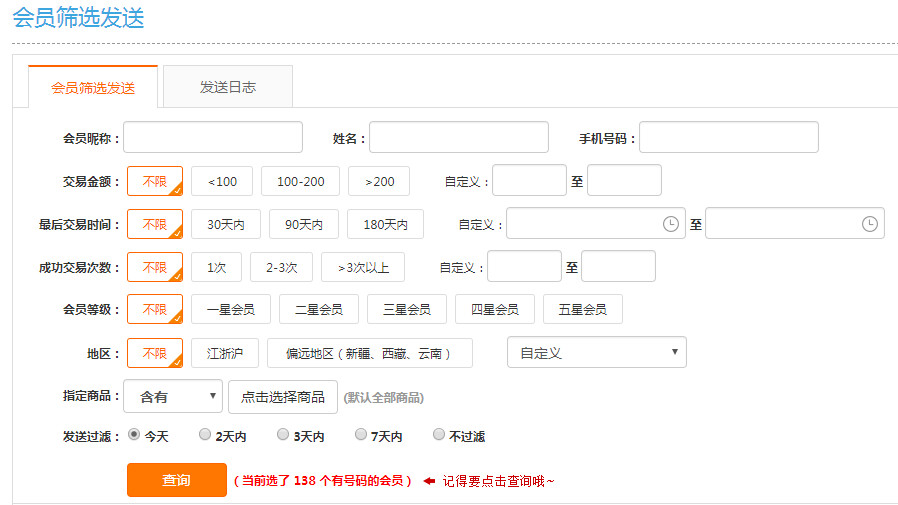This screenshot has width=898, height=505.
Task: Click the (默认全部商品) hint text
Action: point(384,397)
